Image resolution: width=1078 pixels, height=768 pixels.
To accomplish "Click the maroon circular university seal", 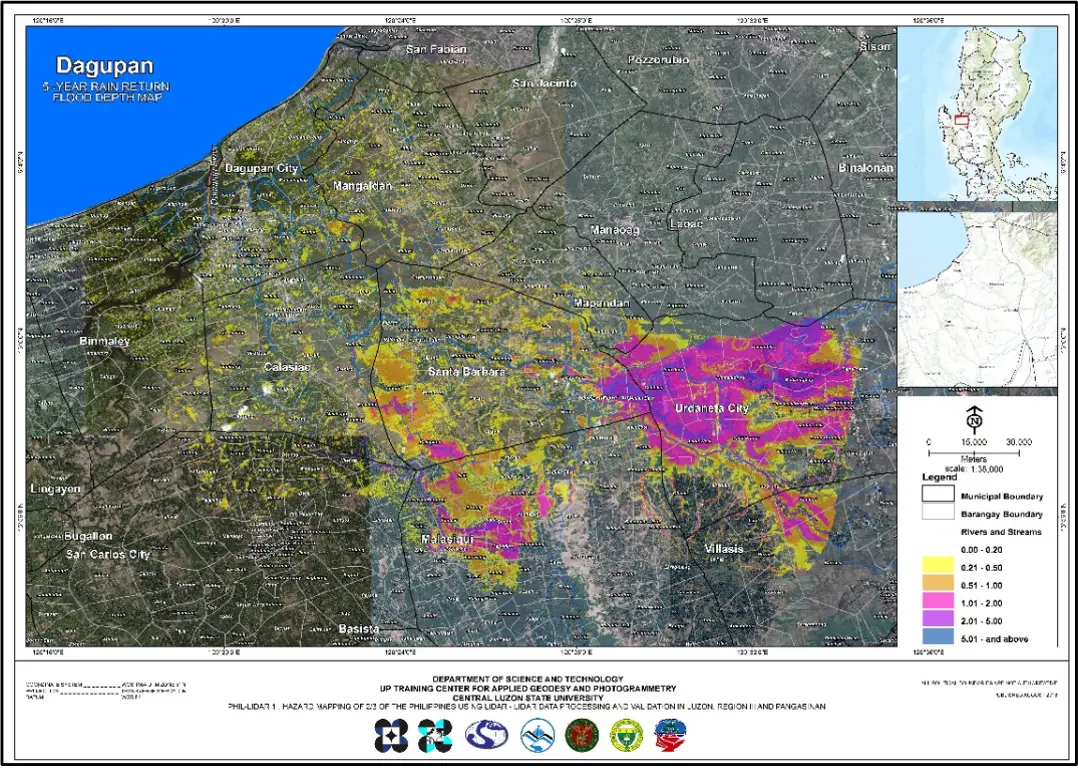I will [582, 739].
